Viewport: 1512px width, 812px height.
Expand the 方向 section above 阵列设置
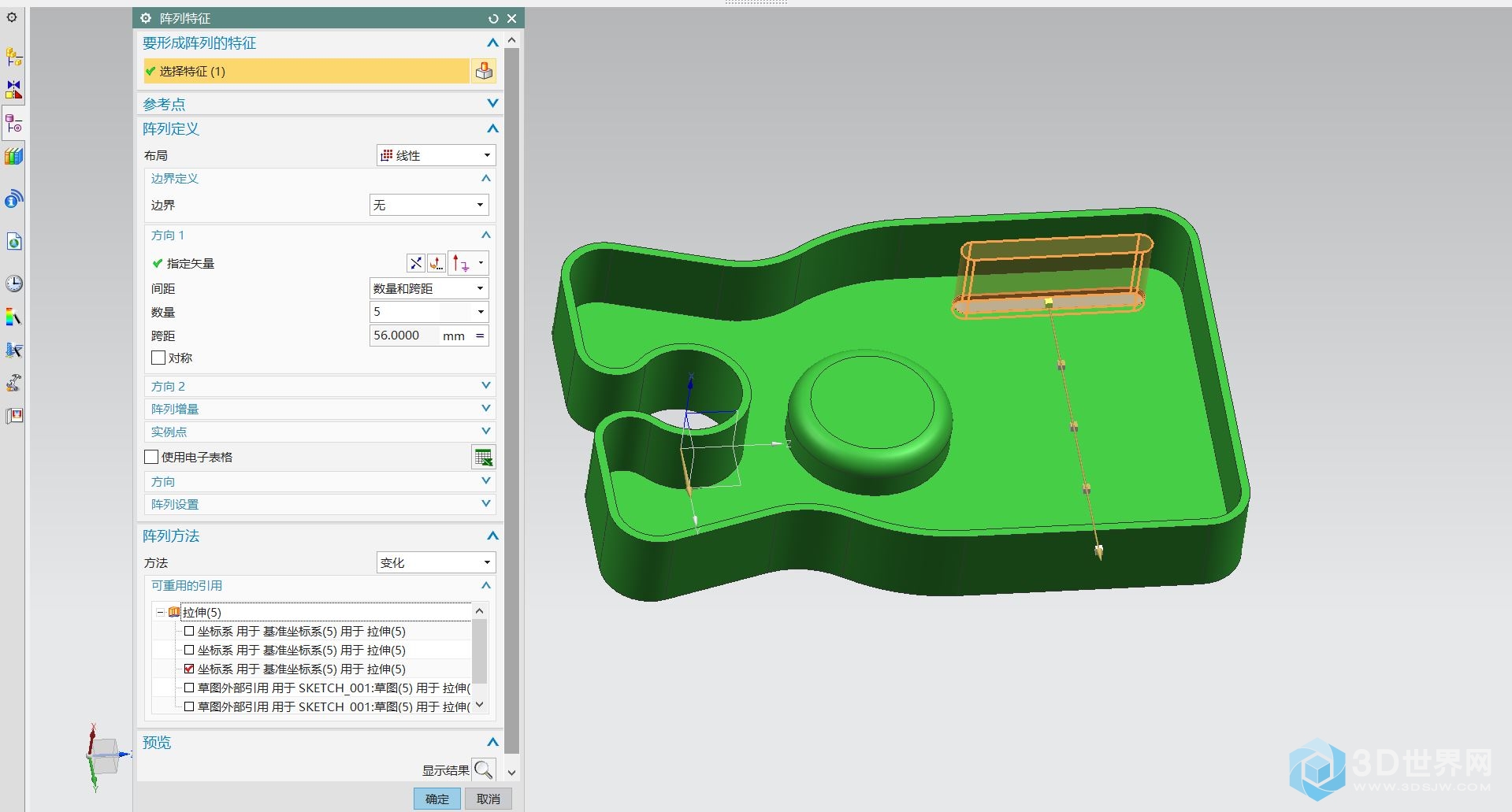click(486, 480)
